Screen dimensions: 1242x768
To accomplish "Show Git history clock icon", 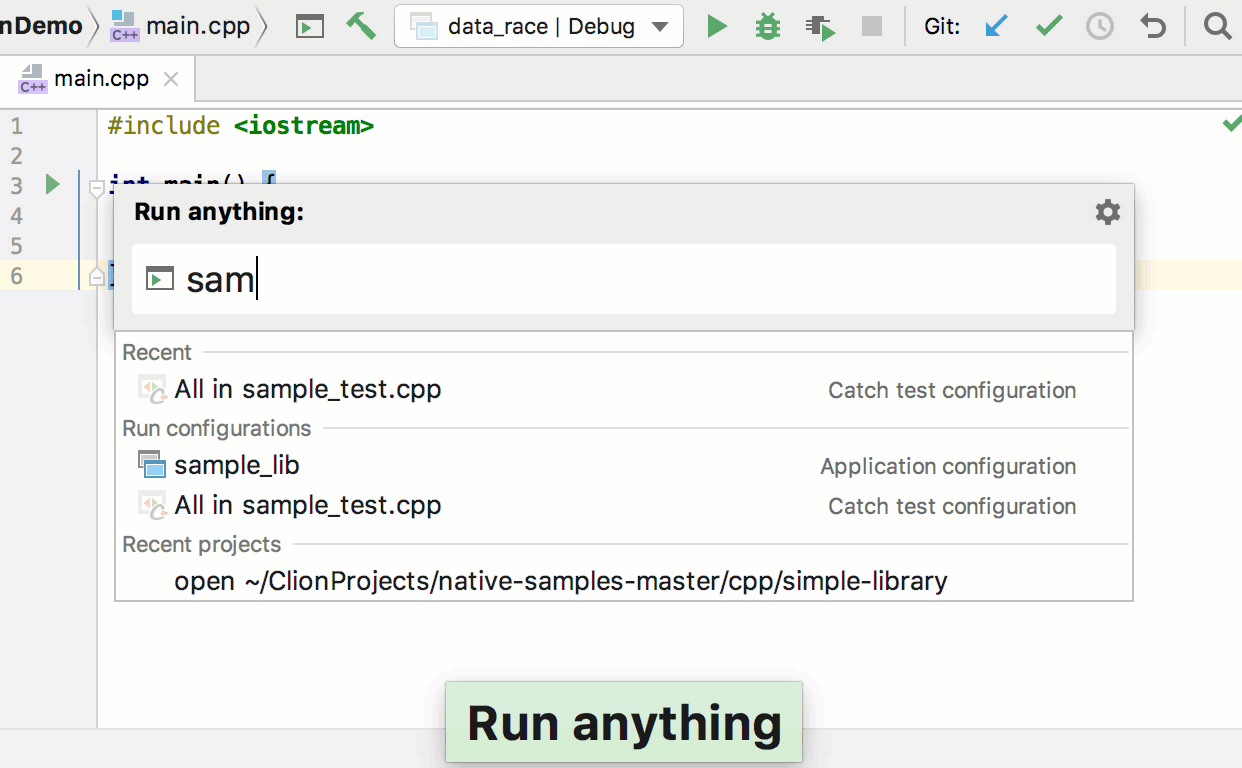I will click(x=1100, y=26).
